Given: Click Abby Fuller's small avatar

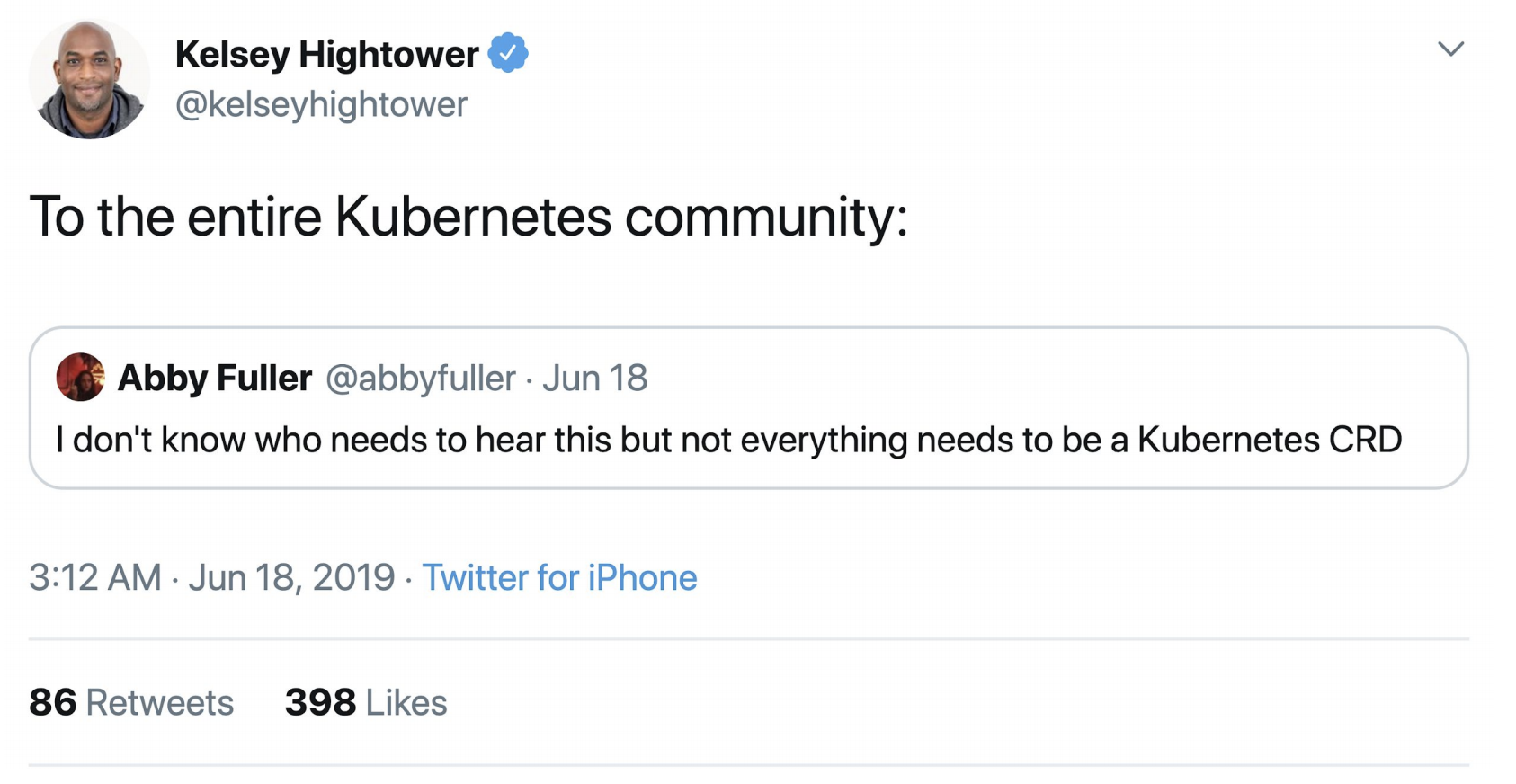Looking at the screenshot, I should pos(81,377).
